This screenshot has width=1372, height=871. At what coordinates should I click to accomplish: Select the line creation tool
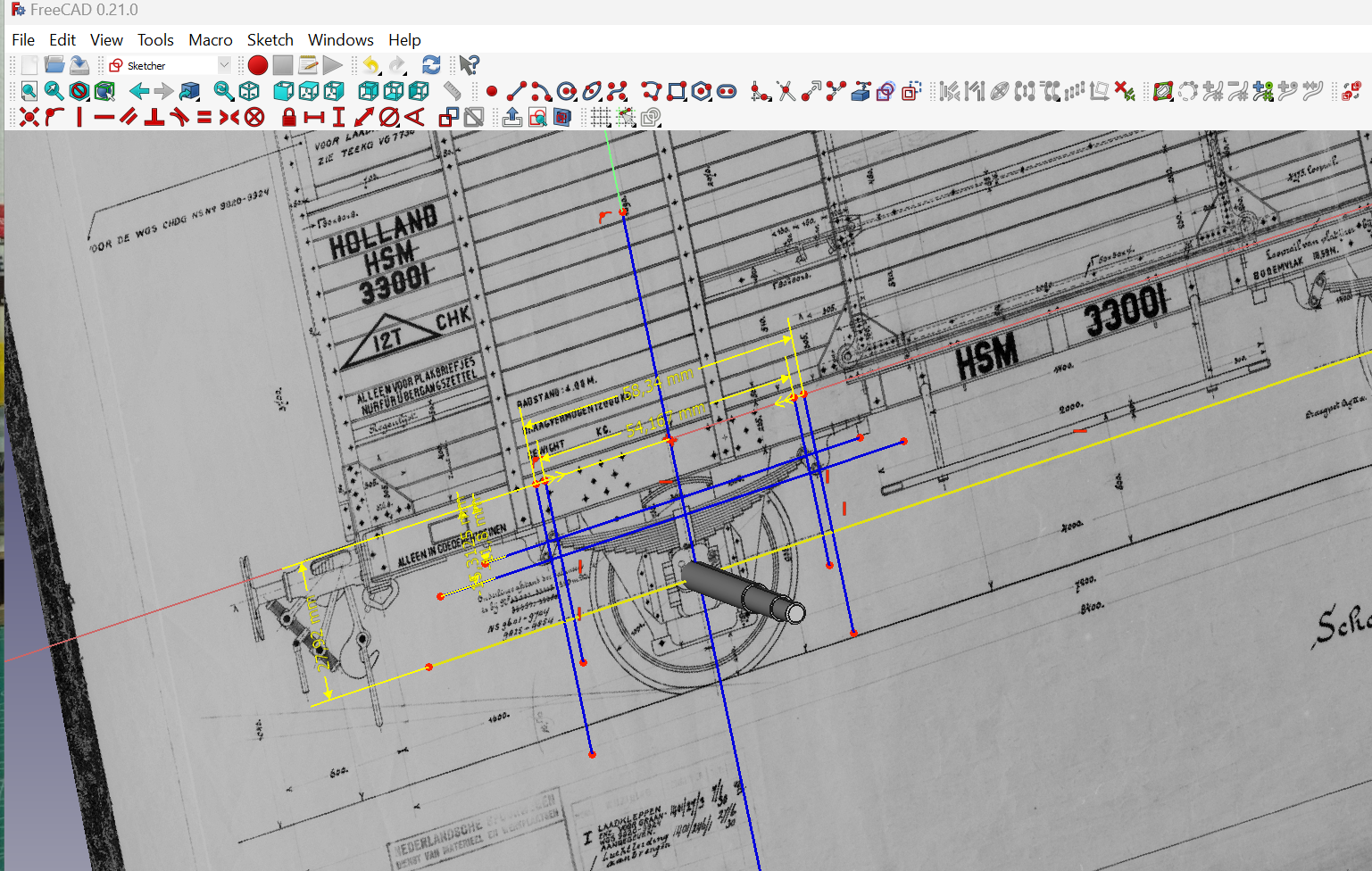pyautogui.click(x=516, y=91)
